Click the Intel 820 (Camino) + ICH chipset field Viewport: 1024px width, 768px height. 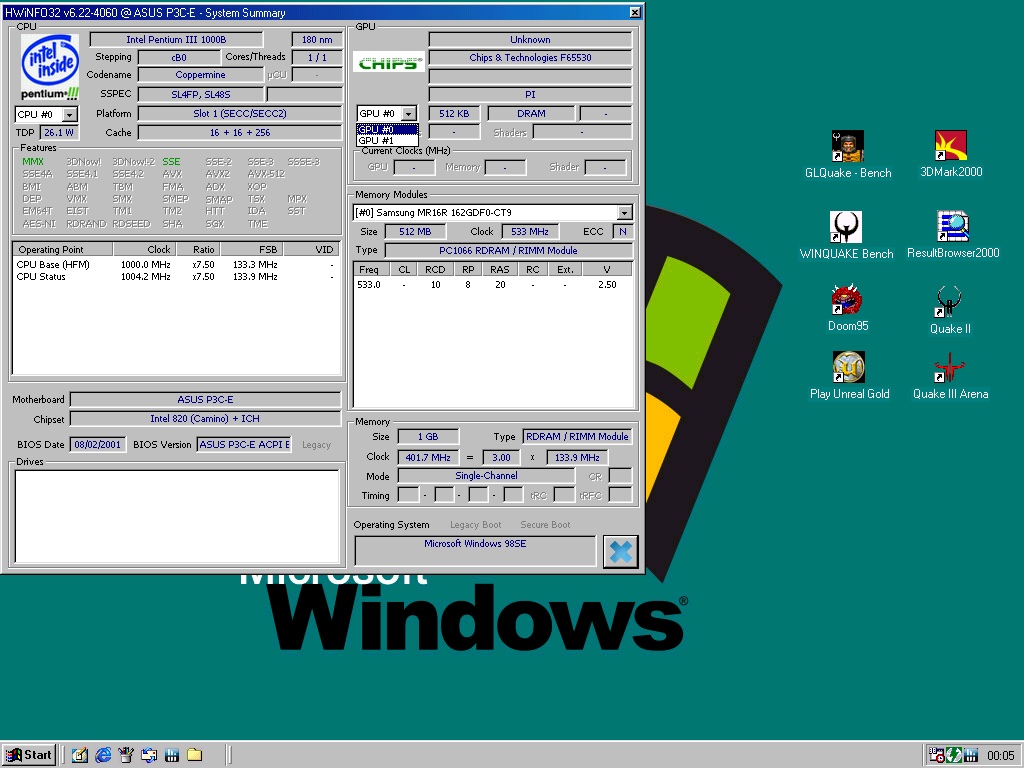click(205, 419)
